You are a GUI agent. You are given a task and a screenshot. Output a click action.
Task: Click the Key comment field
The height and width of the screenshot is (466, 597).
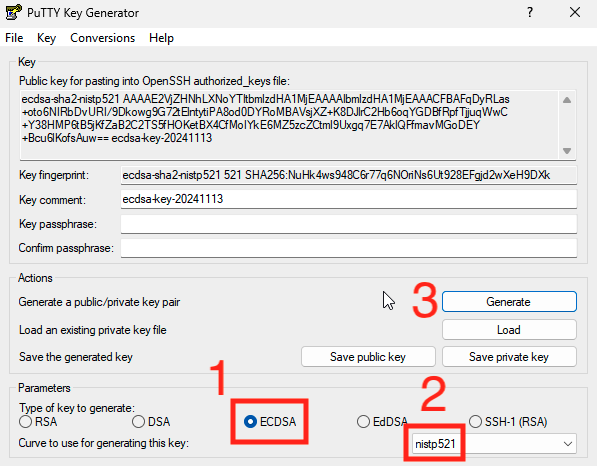tap(349, 199)
